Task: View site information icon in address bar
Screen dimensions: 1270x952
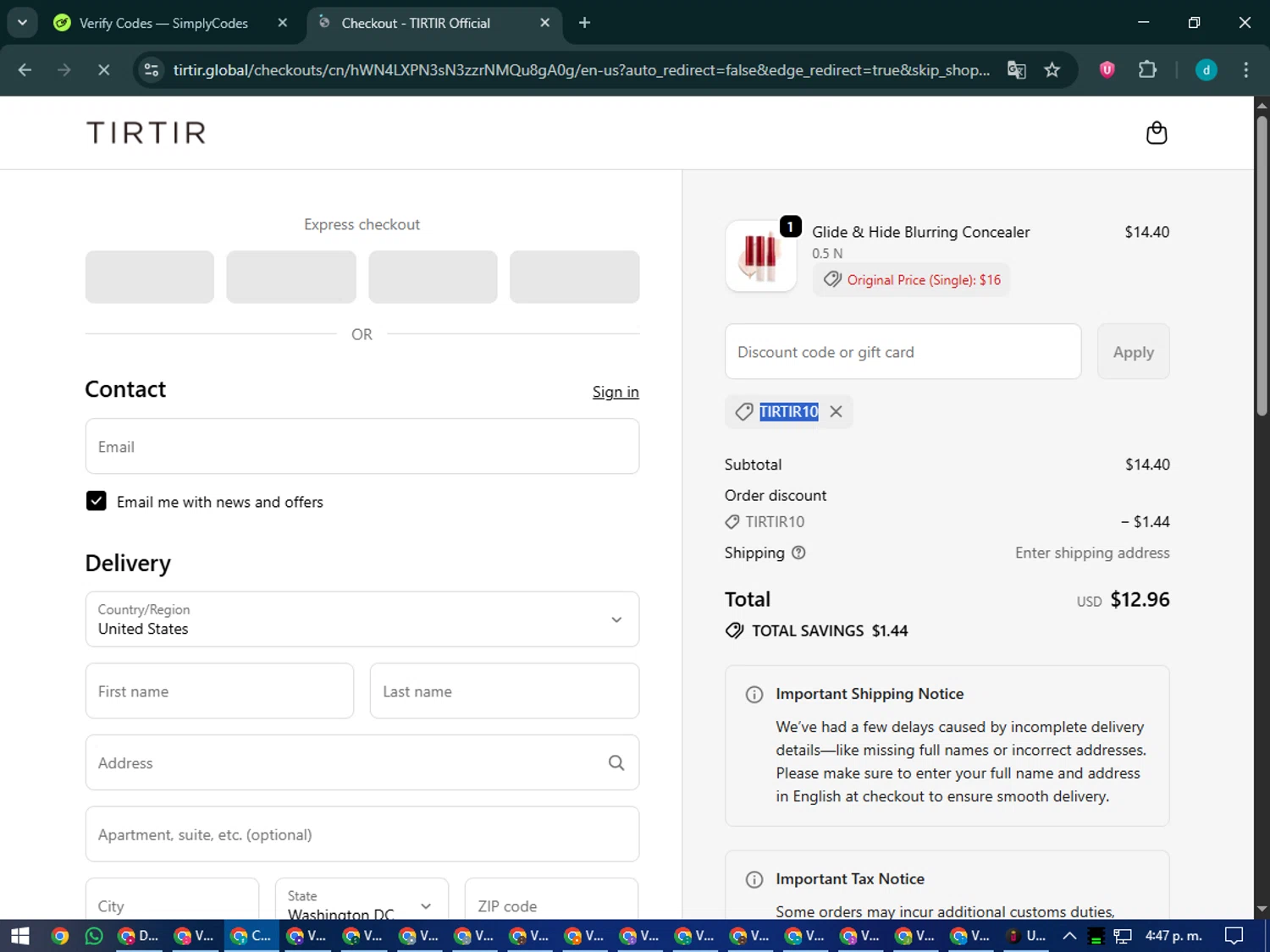Action: (x=152, y=69)
